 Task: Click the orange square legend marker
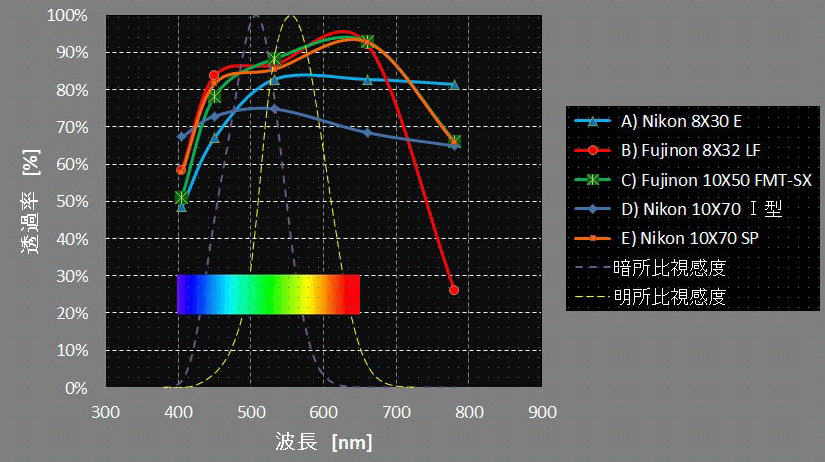point(593,238)
